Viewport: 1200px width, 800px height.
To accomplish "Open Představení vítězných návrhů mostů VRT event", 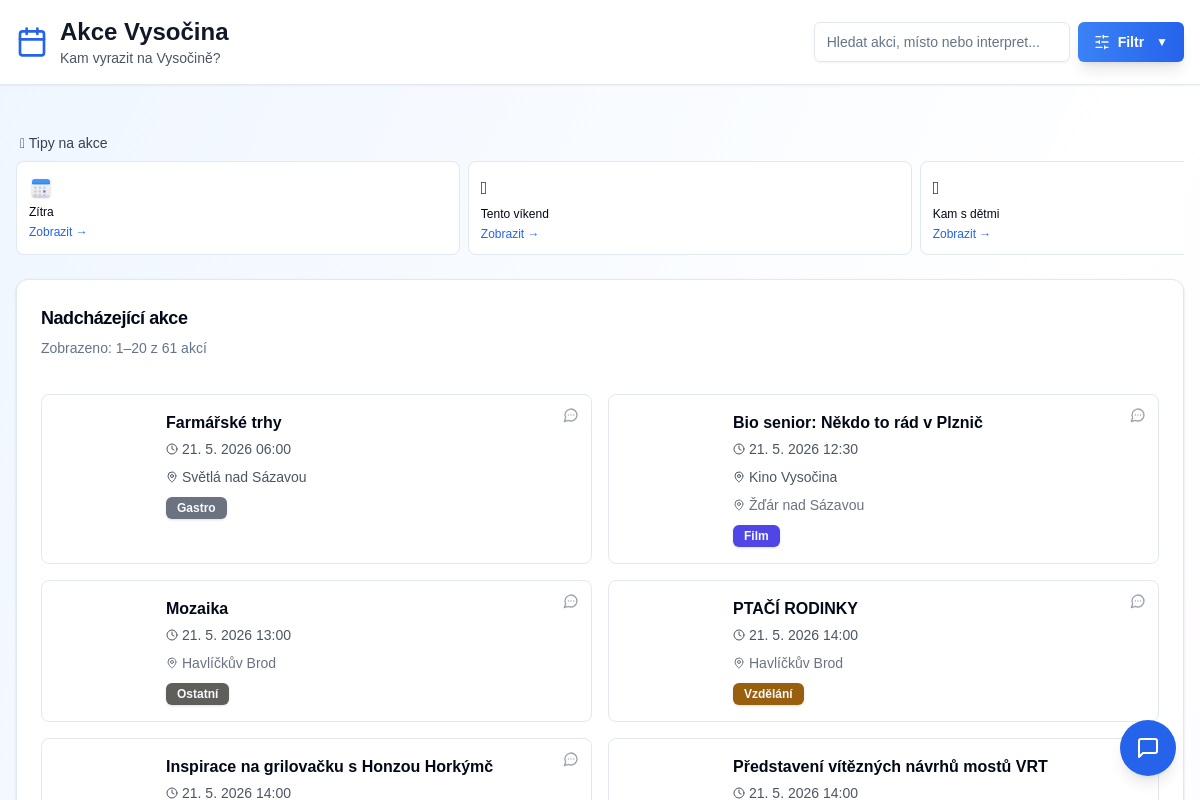I will 890,766.
